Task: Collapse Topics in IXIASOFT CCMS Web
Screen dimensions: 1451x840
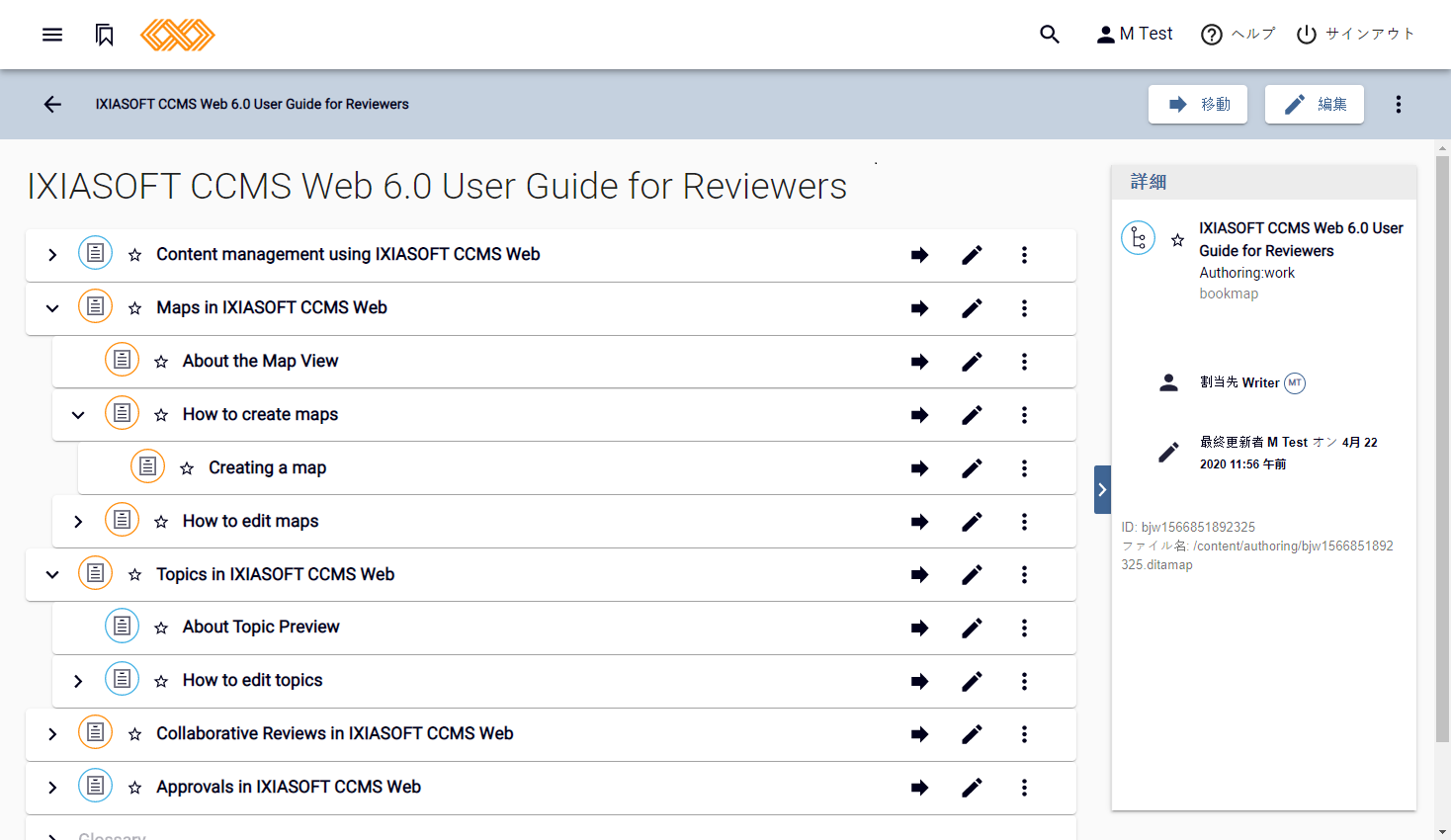Action: tap(52, 575)
